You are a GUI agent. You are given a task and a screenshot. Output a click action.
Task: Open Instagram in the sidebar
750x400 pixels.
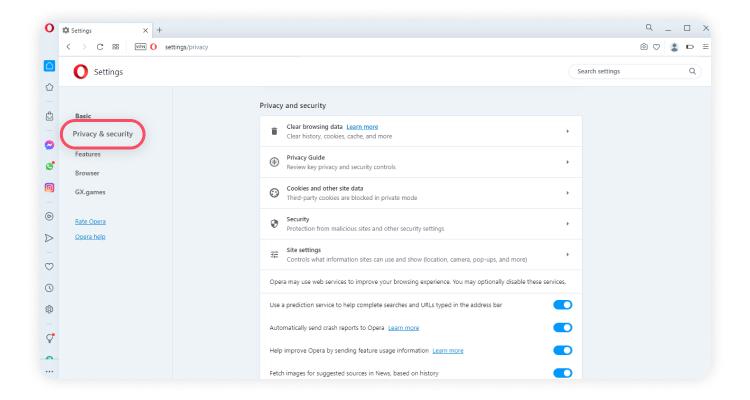49,188
